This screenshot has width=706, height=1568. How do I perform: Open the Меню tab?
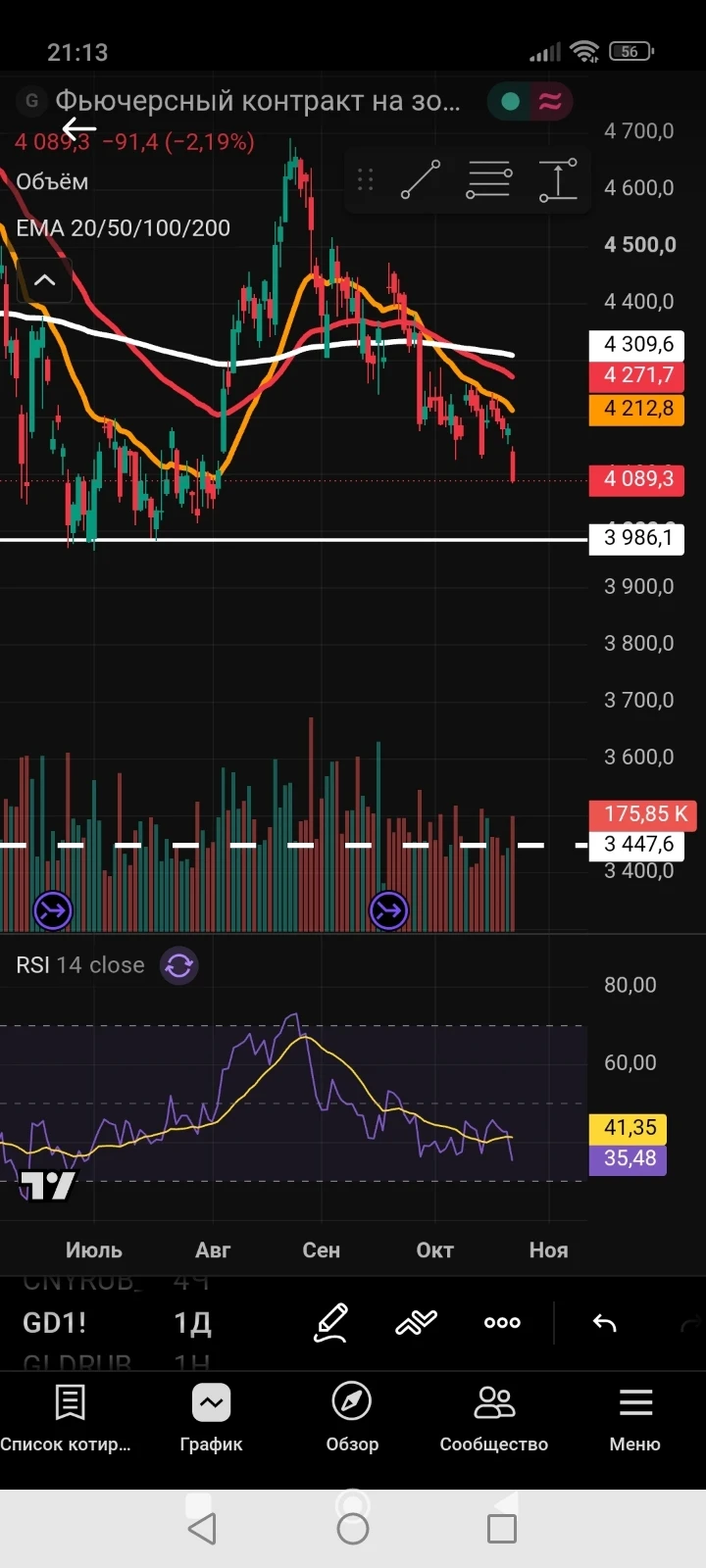(635, 1419)
